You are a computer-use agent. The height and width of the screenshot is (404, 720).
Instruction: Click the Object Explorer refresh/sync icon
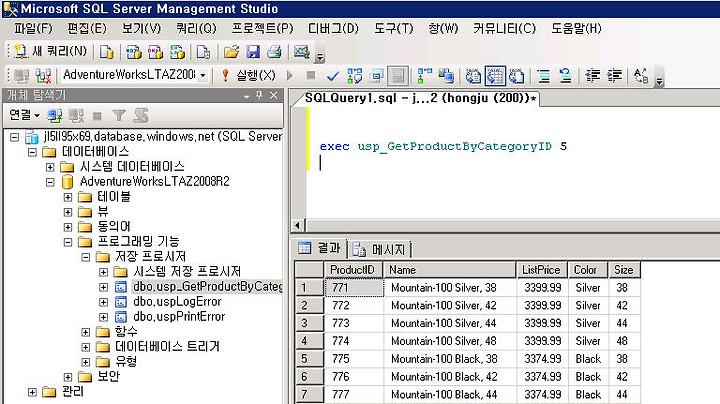click(x=141, y=116)
